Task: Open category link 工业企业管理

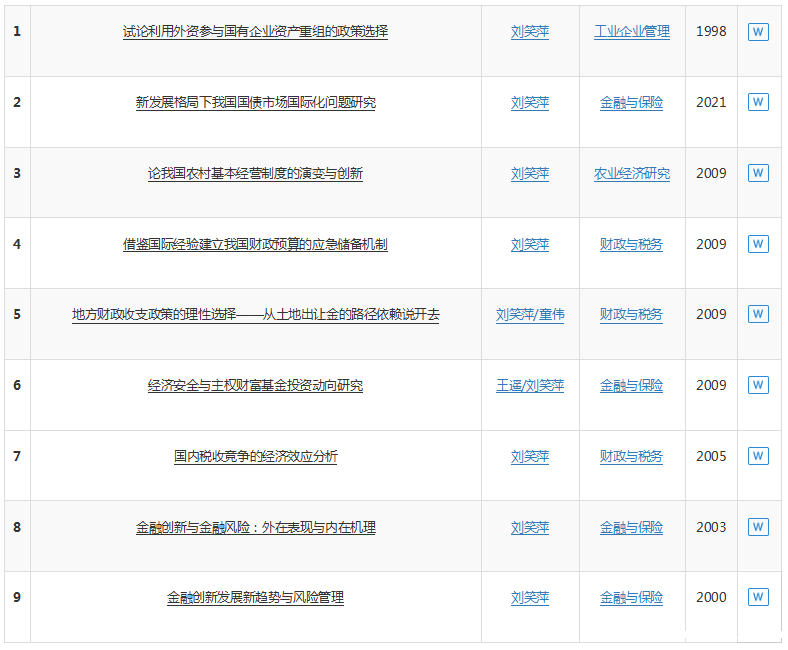Action: click(632, 32)
